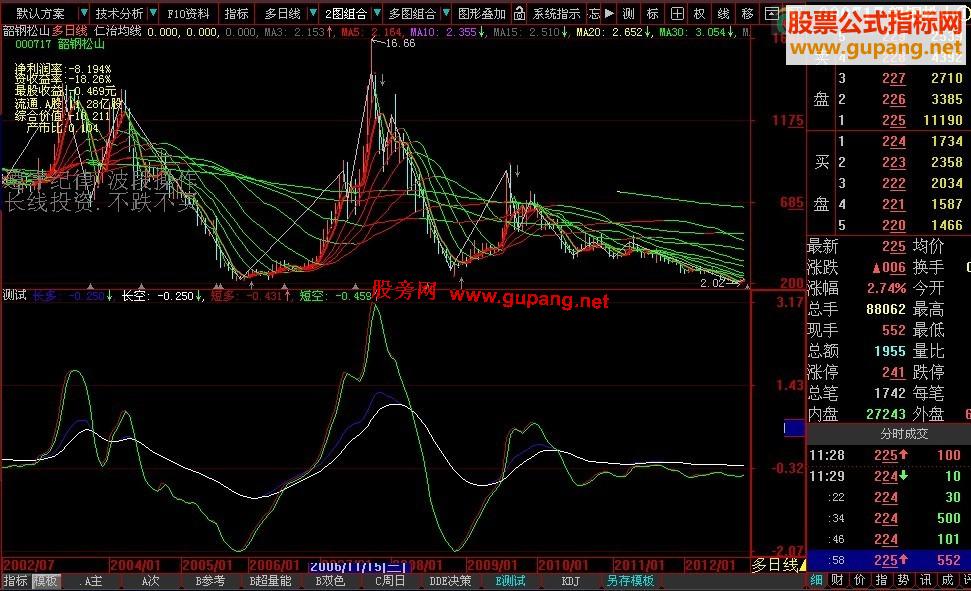Toggle the B双色 dual-color template
The width and height of the screenshot is (971, 591).
[330, 579]
